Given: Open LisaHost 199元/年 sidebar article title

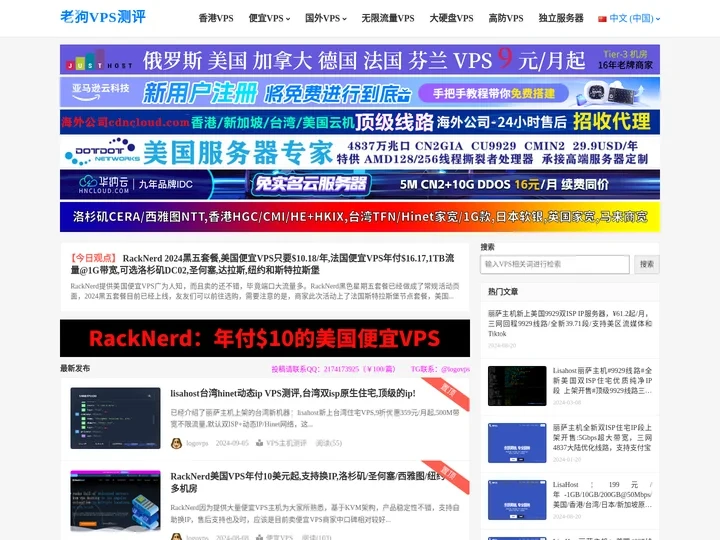Looking at the screenshot, I should 602,494.
